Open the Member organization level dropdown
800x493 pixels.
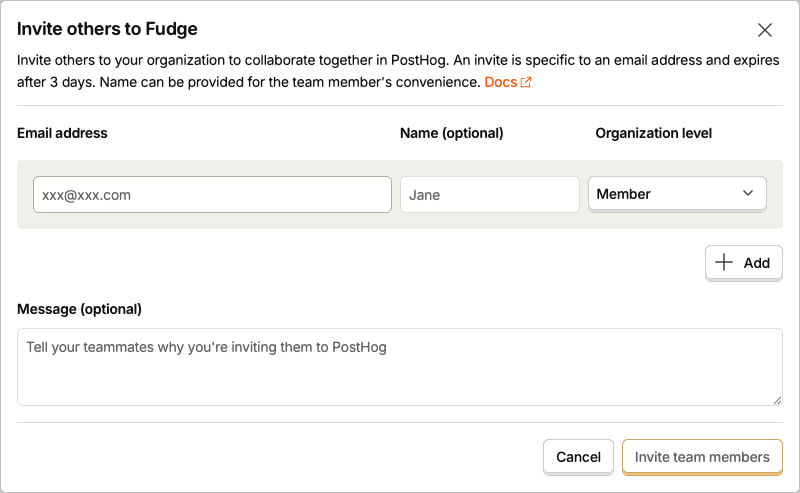point(677,194)
